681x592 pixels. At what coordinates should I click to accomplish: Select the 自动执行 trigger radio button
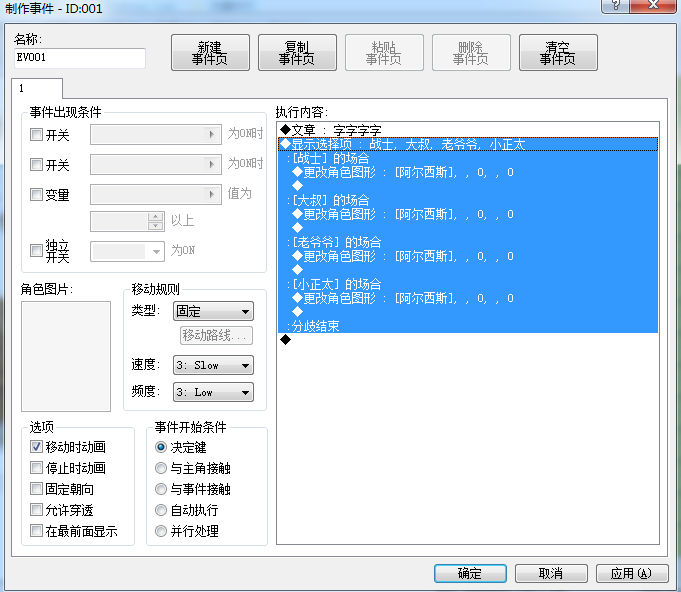(161, 510)
